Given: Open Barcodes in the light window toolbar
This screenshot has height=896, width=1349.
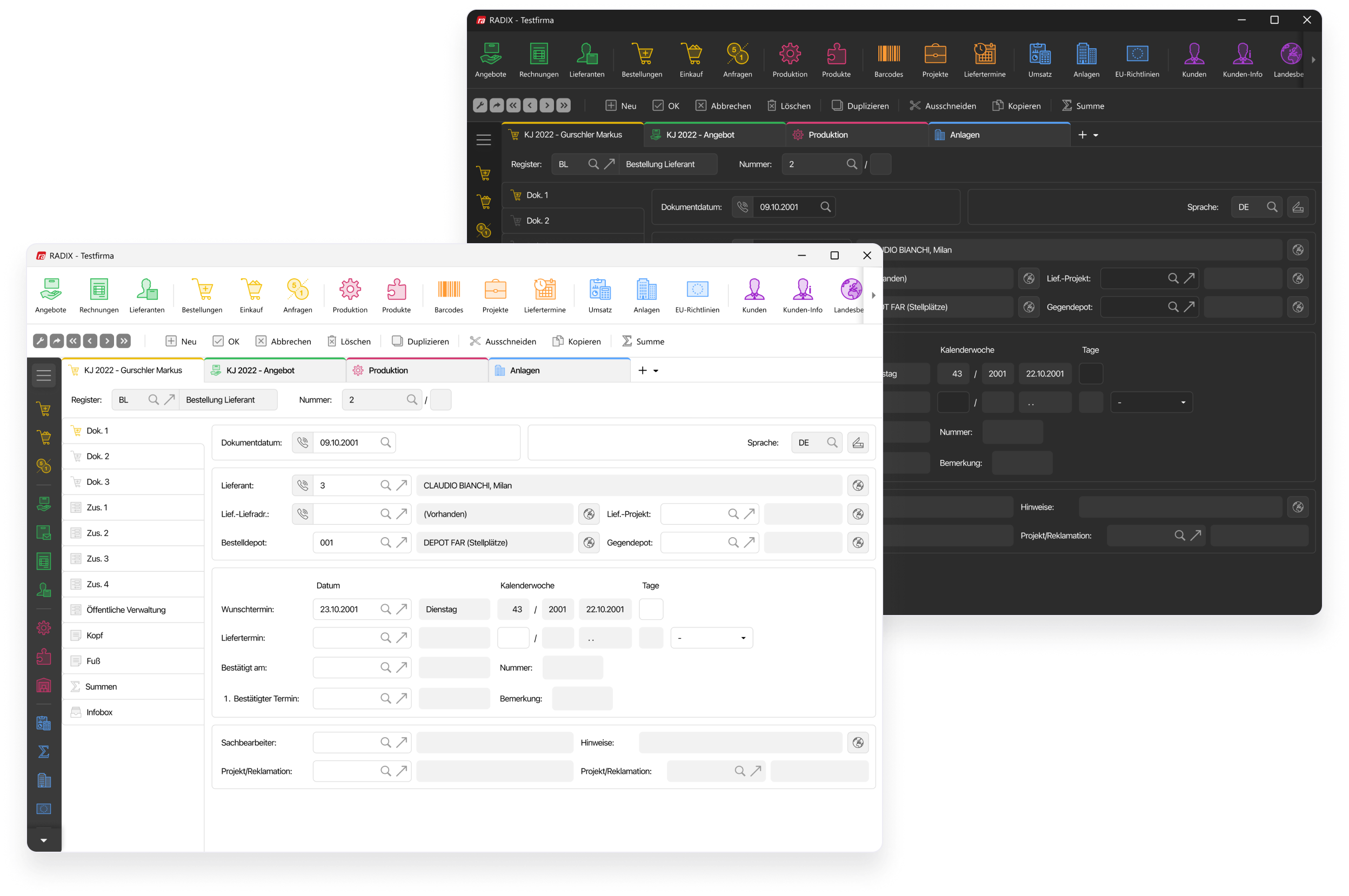Looking at the screenshot, I should click(449, 296).
